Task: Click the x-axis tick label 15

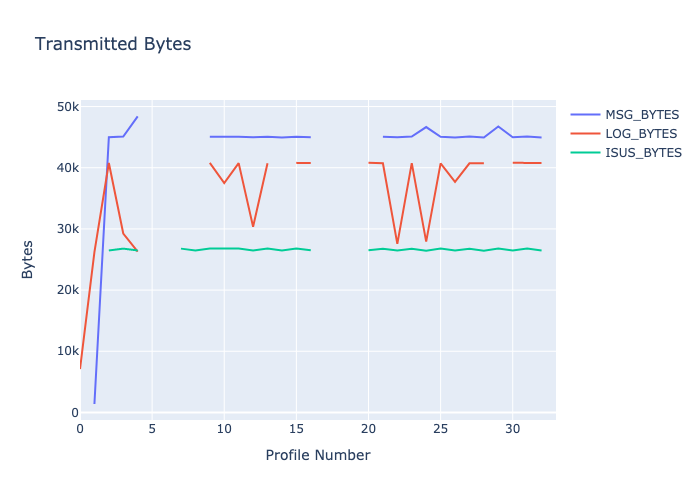Action: [x=296, y=429]
